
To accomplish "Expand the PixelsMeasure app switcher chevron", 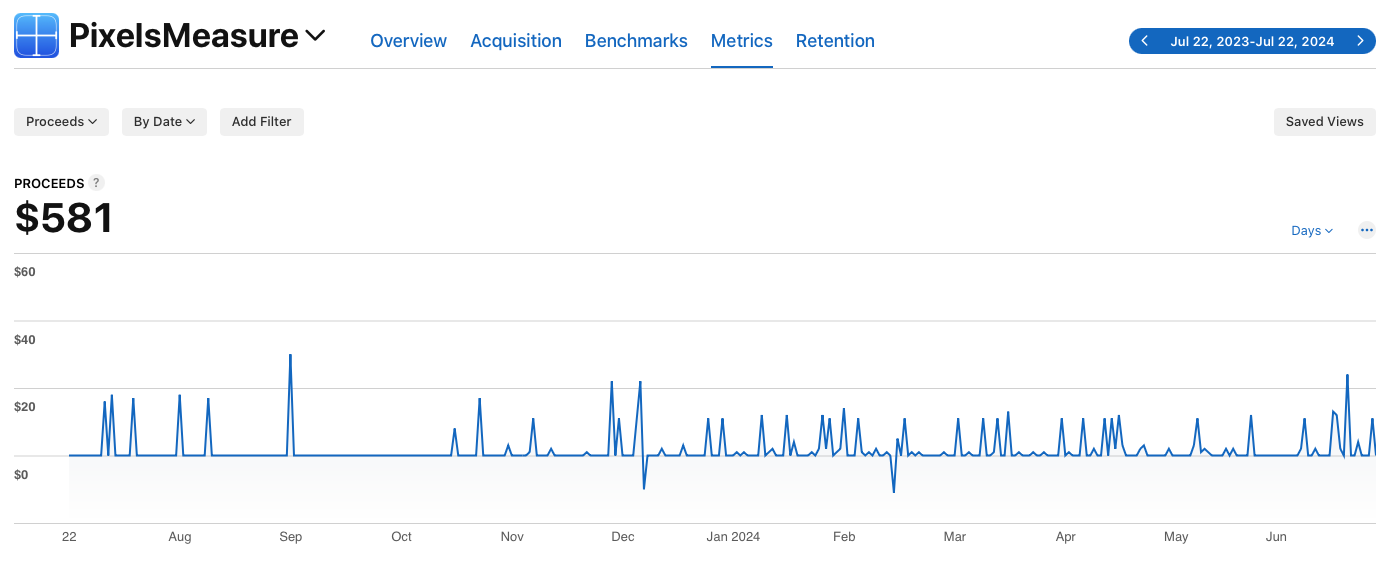I will (x=315, y=36).
